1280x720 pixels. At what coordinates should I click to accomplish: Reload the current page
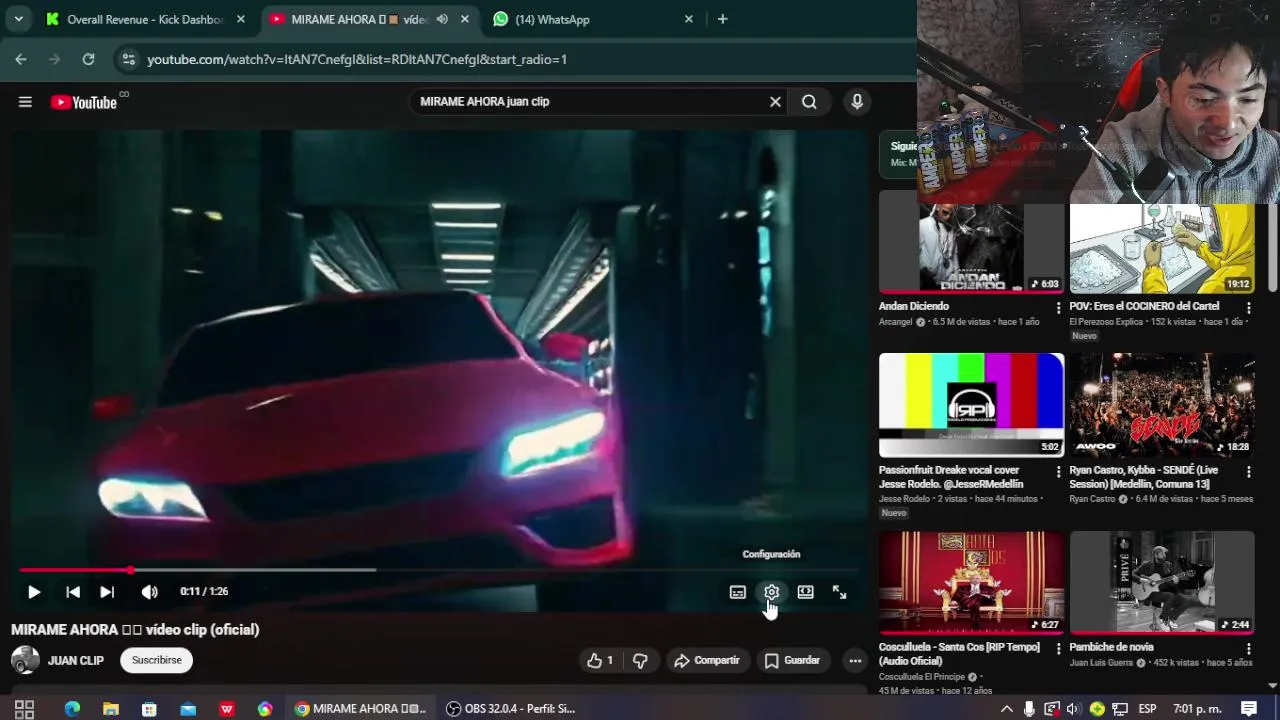pyautogui.click(x=88, y=59)
